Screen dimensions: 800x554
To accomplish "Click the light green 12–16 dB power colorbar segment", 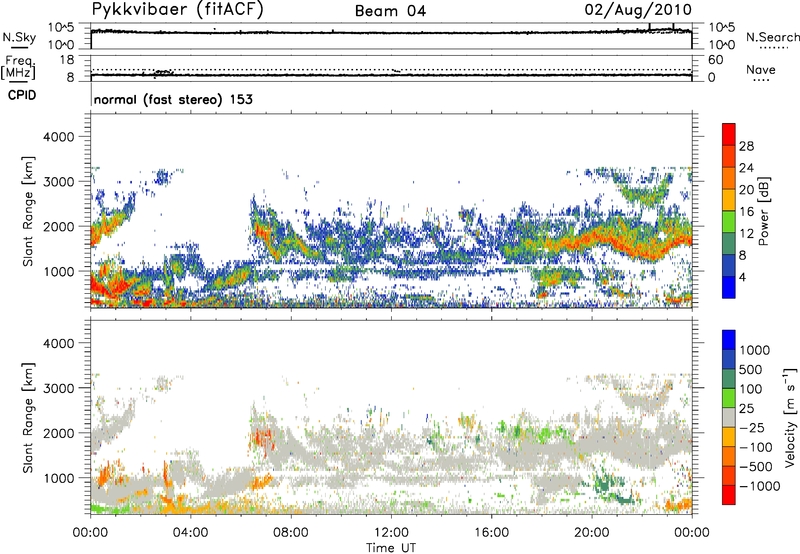I will click(729, 222).
